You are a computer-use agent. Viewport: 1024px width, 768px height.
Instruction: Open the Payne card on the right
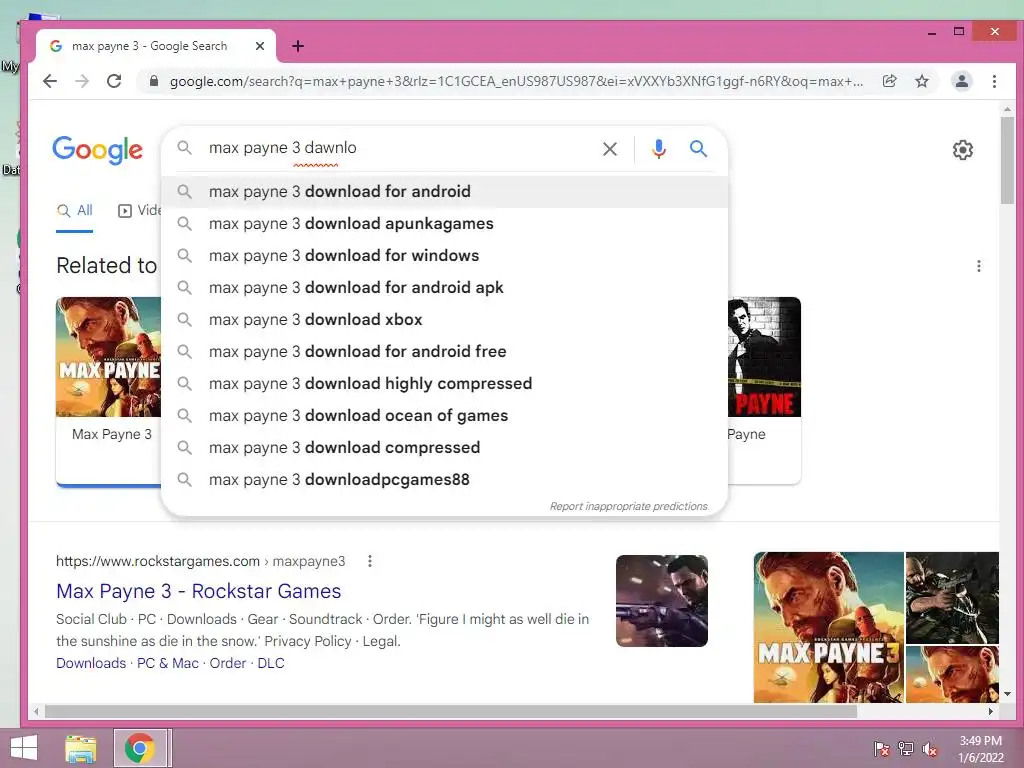point(764,391)
